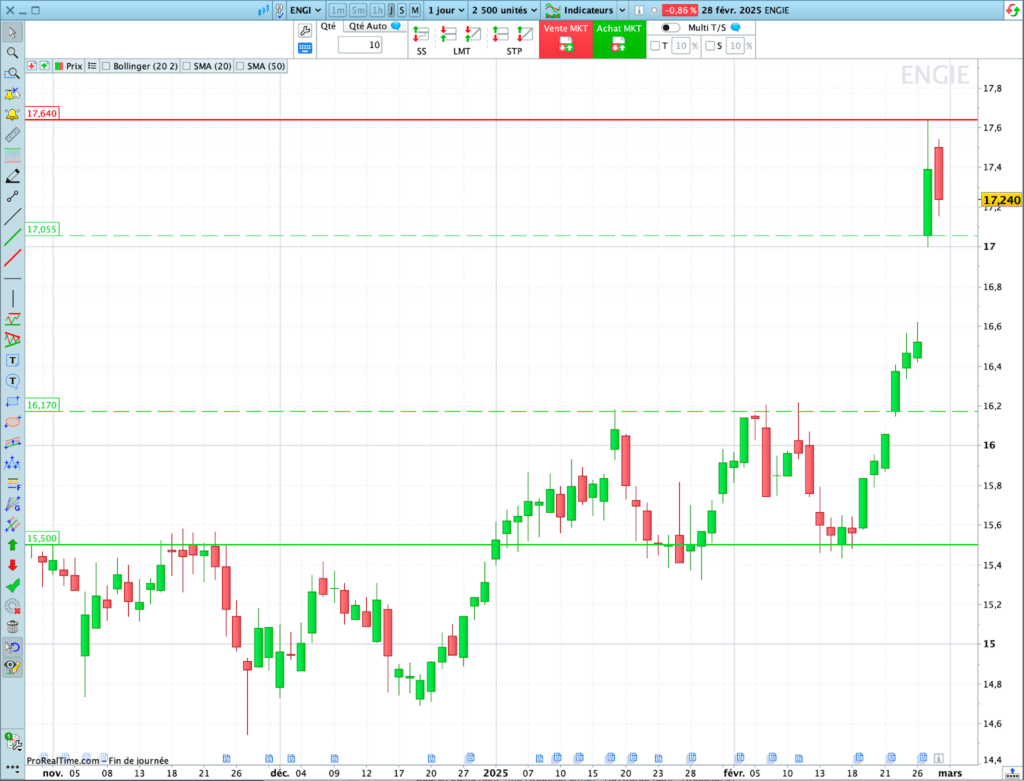This screenshot has height=781, width=1024.
Task: Click the 17,640 red horizontal line label
Action: point(42,114)
